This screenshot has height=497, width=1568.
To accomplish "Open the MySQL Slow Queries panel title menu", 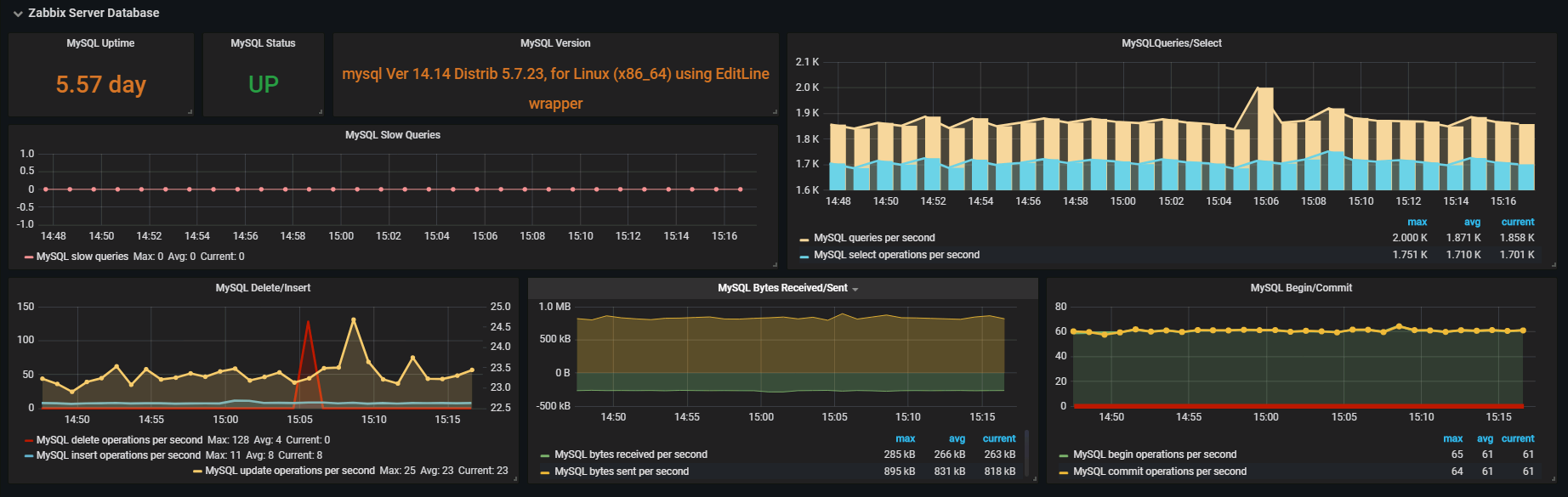I will [392, 135].
